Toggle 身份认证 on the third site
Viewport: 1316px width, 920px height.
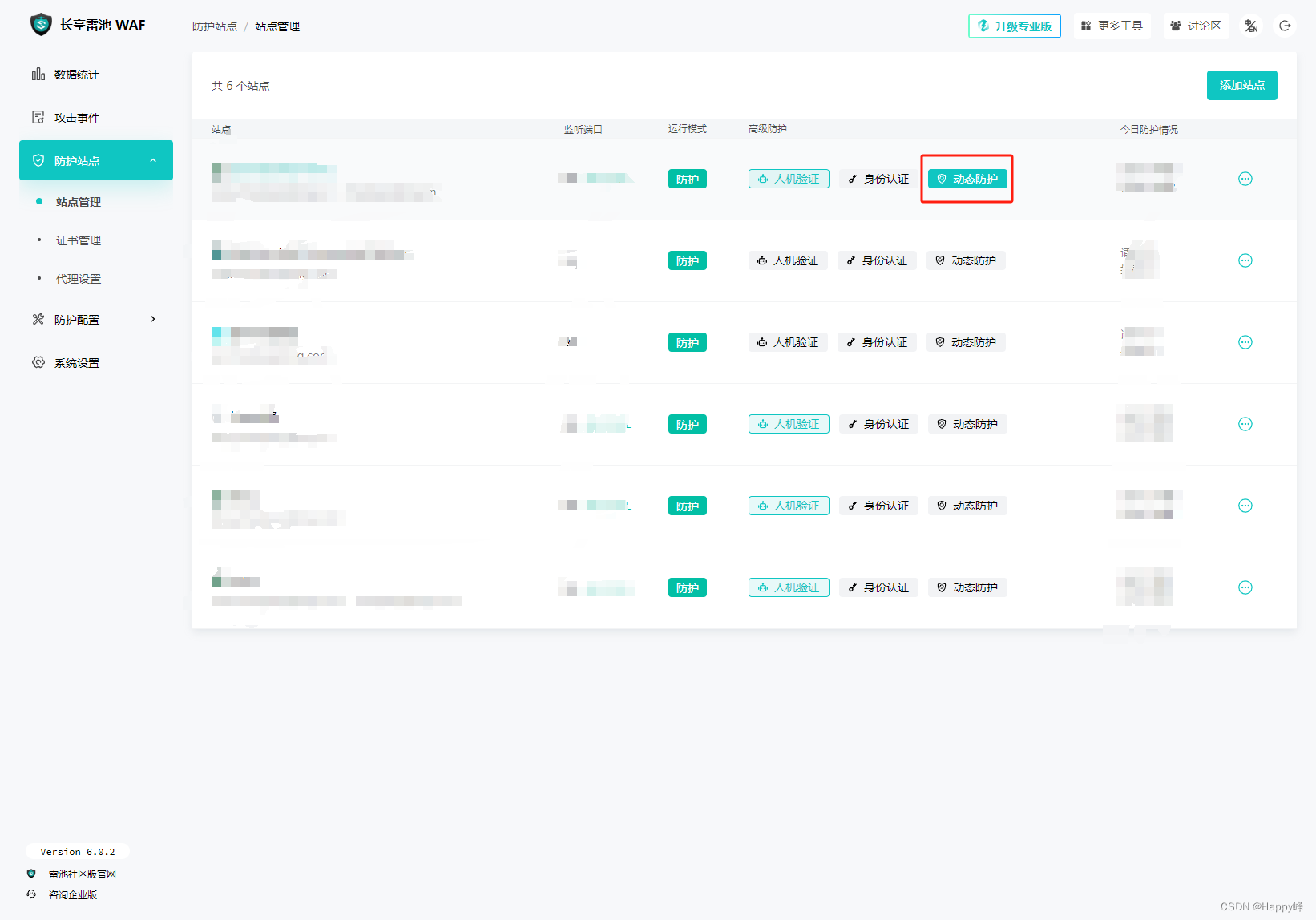[877, 342]
